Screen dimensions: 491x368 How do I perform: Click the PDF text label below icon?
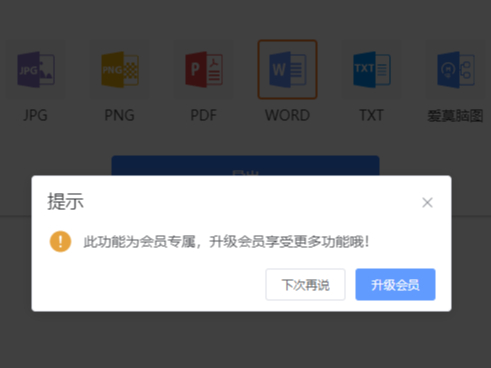coord(203,115)
